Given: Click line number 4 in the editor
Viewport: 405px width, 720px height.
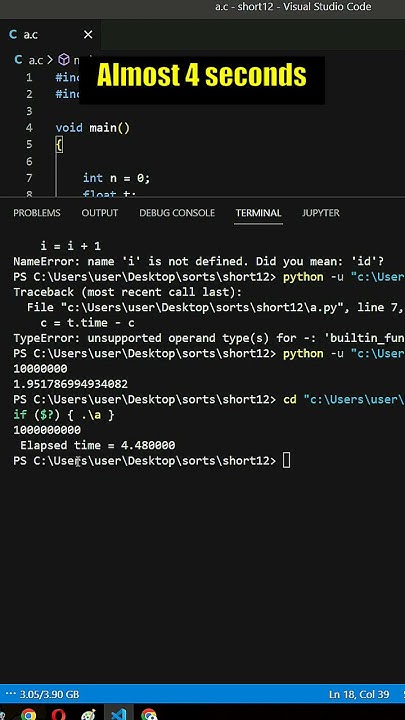Looking at the screenshot, I should pyautogui.click(x=29, y=128).
